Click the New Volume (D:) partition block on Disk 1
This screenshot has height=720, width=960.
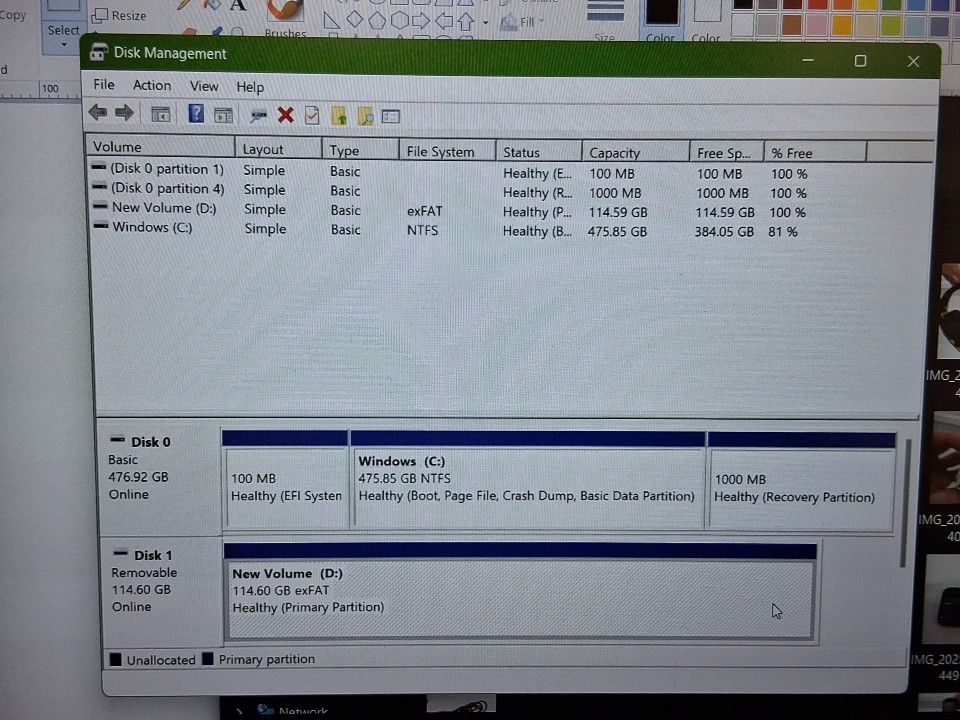(520, 591)
